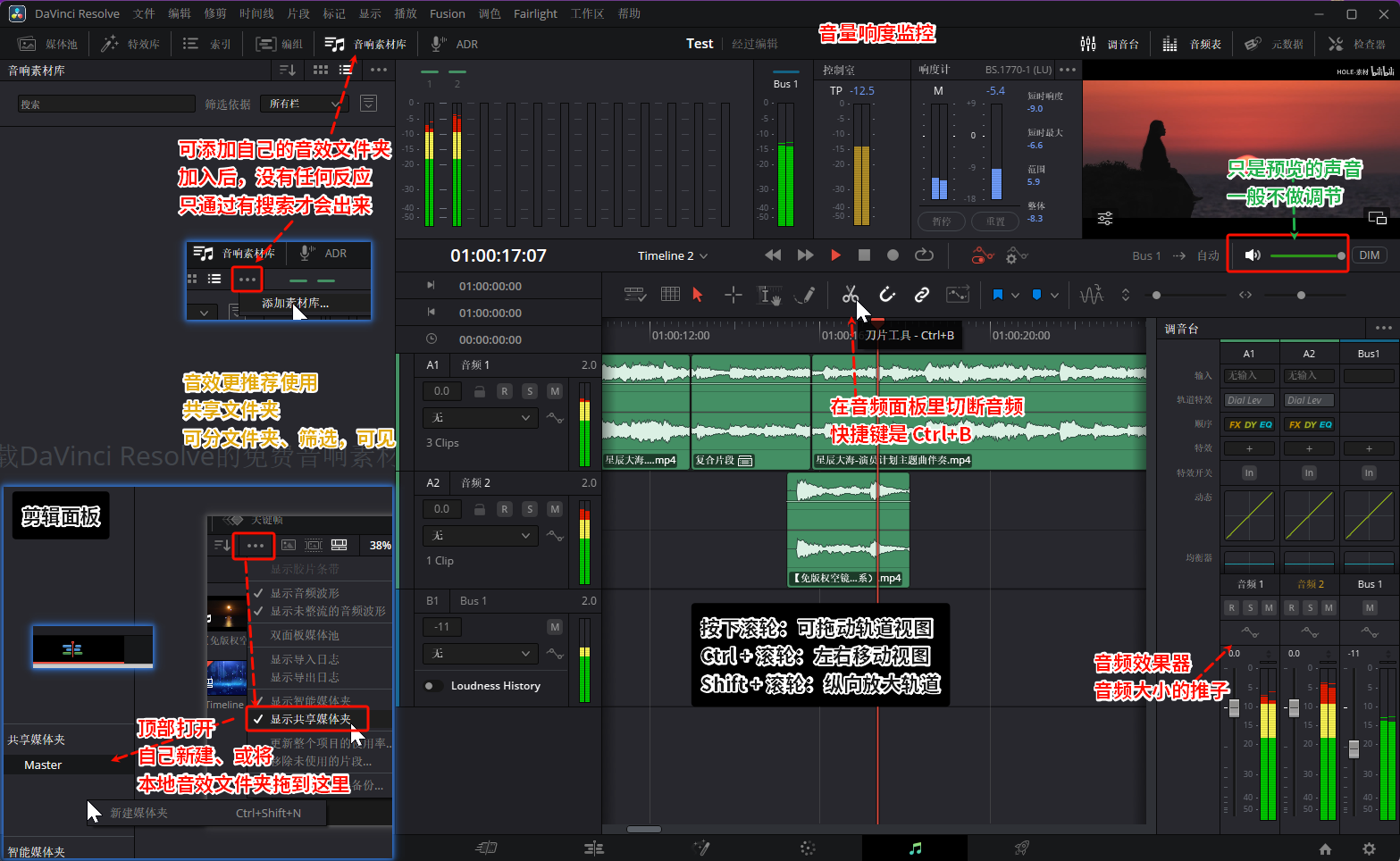Open the 文件 menu
1400x861 pixels.
click(144, 13)
